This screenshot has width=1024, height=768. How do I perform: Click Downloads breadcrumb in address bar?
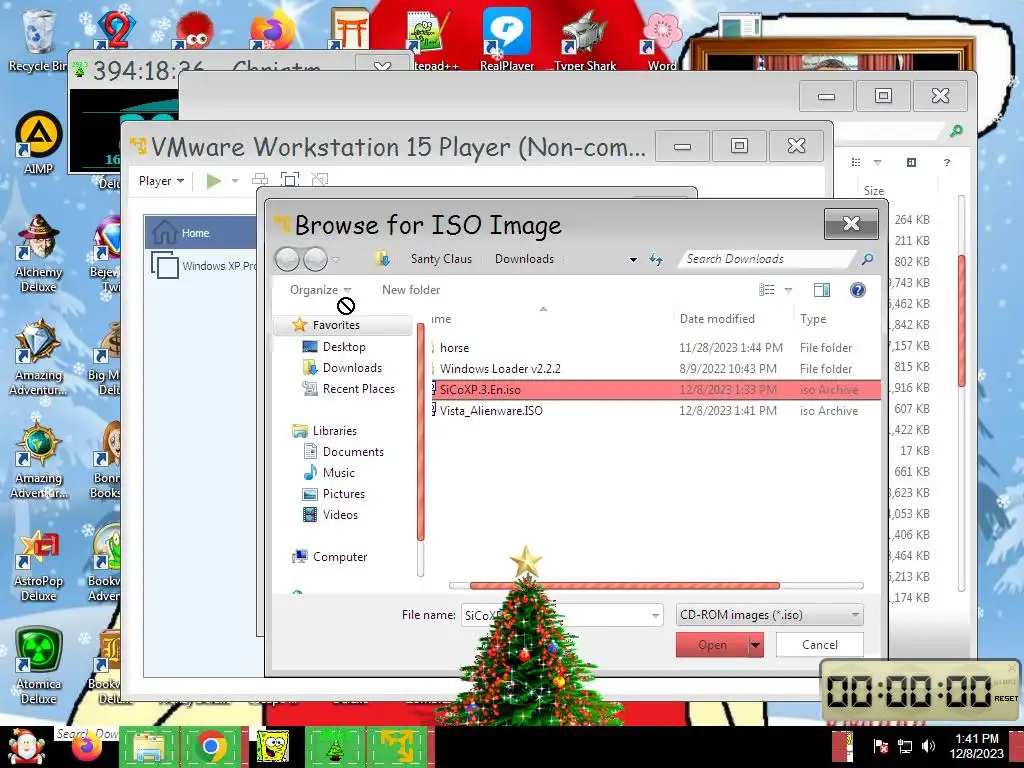[x=524, y=259]
